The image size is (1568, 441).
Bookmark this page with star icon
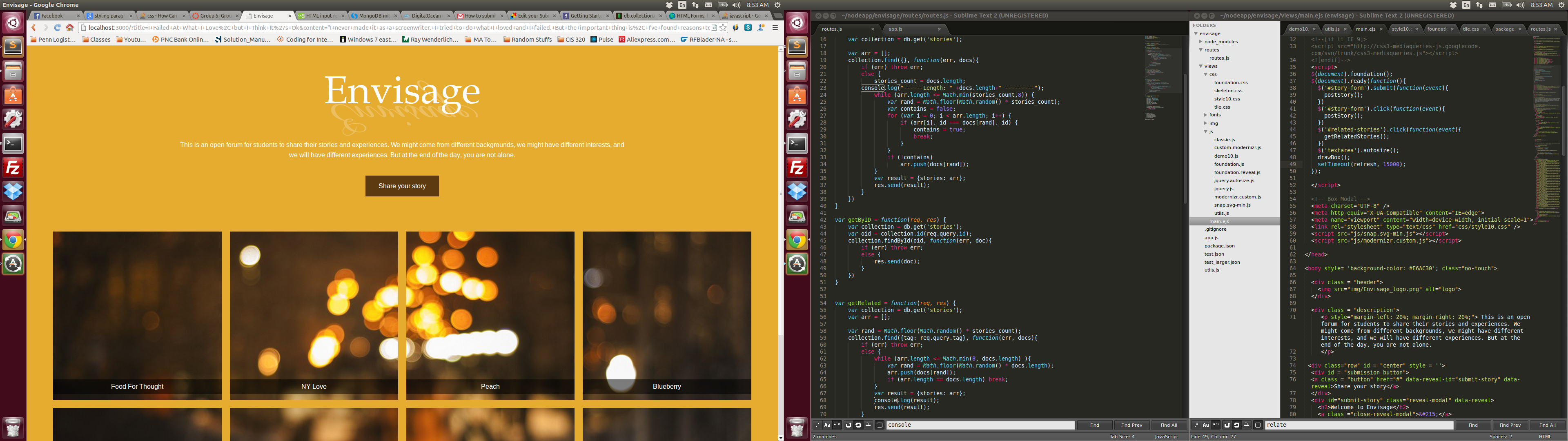point(722,27)
